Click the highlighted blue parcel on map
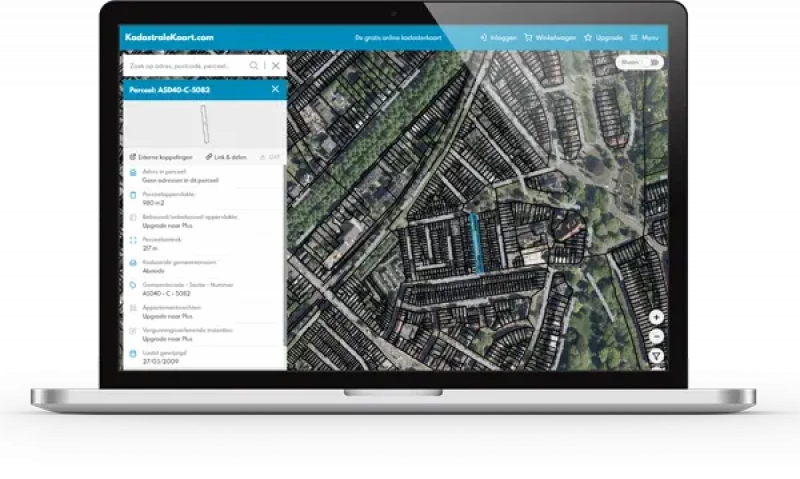Viewport: 800px width, 479px height. (475, 243)
